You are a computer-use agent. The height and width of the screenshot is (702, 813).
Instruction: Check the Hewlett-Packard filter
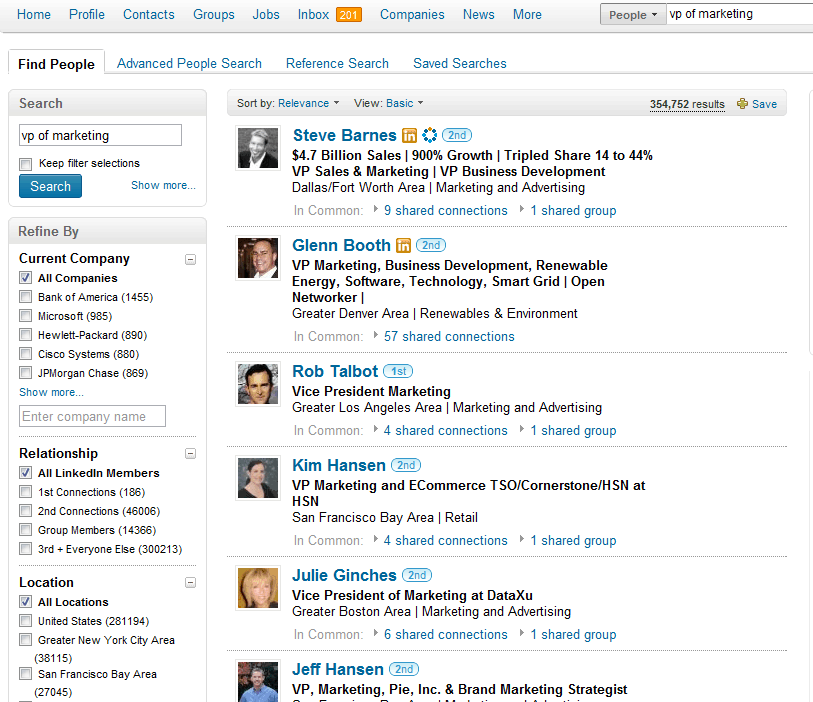[x=25, y=335]
